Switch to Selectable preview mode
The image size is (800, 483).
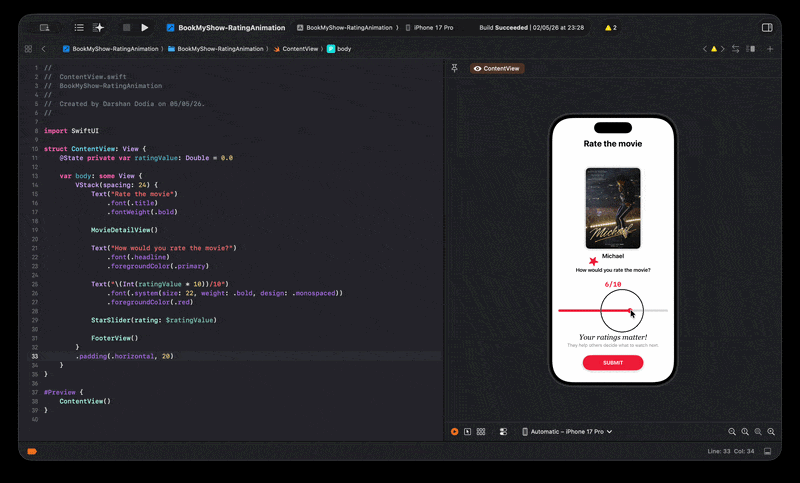point(467,431)
